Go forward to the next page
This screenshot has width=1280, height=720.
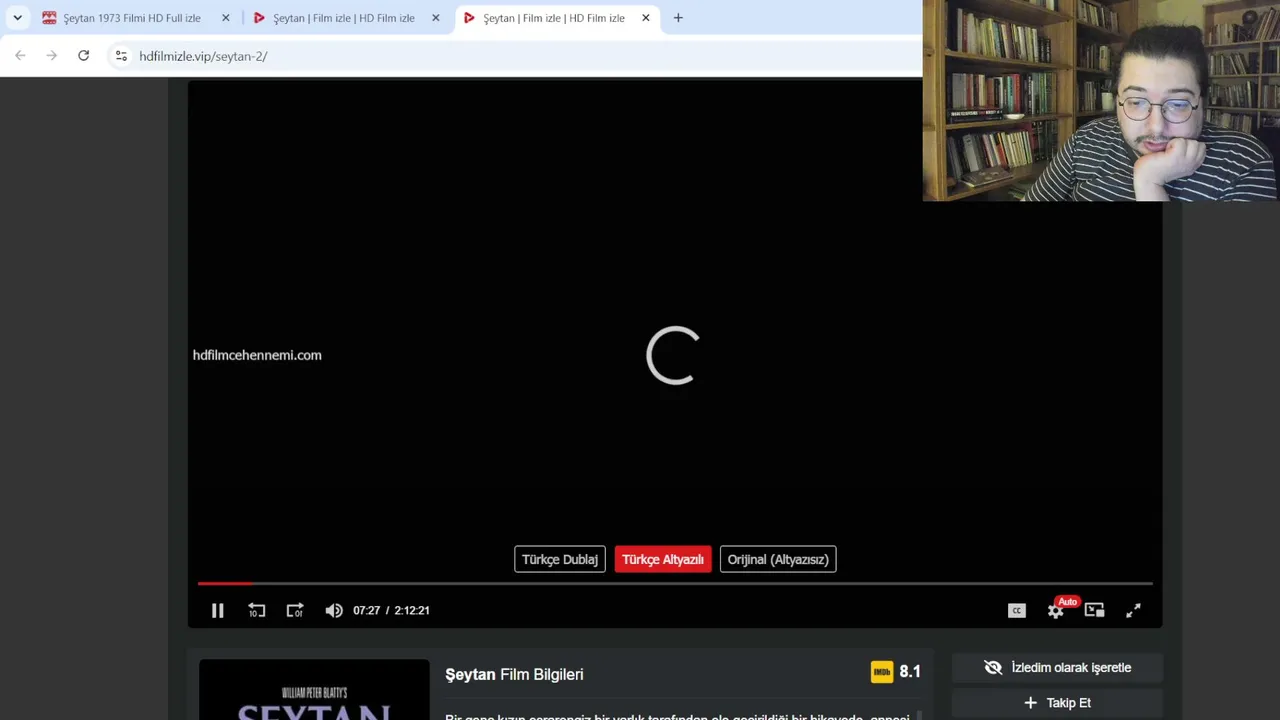point(52,56)
